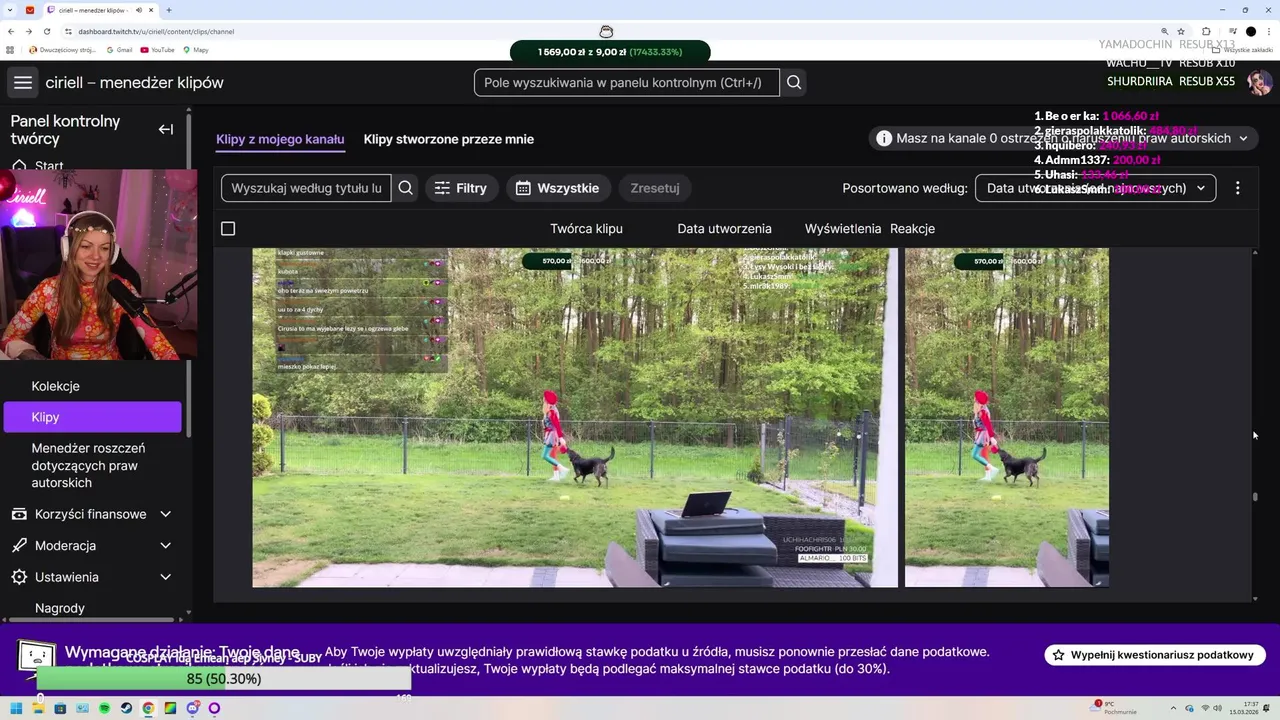Click the browser address bar URL

(x=156, y=31)
